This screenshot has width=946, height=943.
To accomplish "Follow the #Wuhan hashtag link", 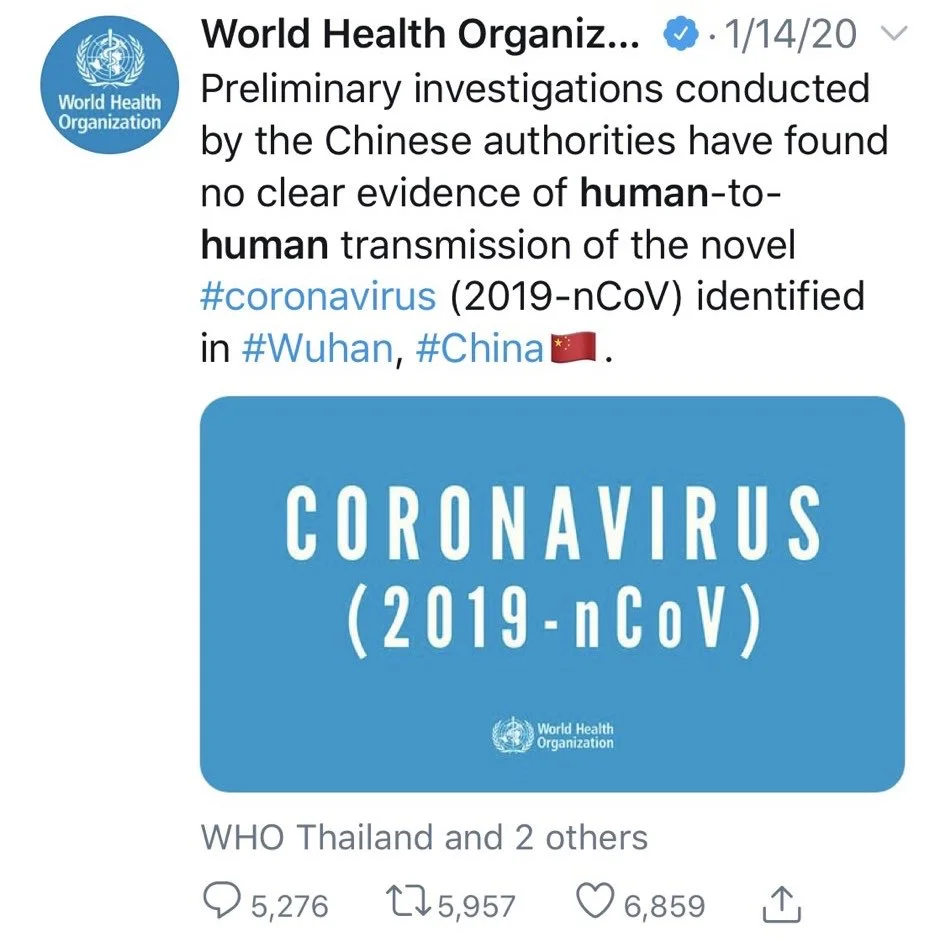I will tap(314, 350).
